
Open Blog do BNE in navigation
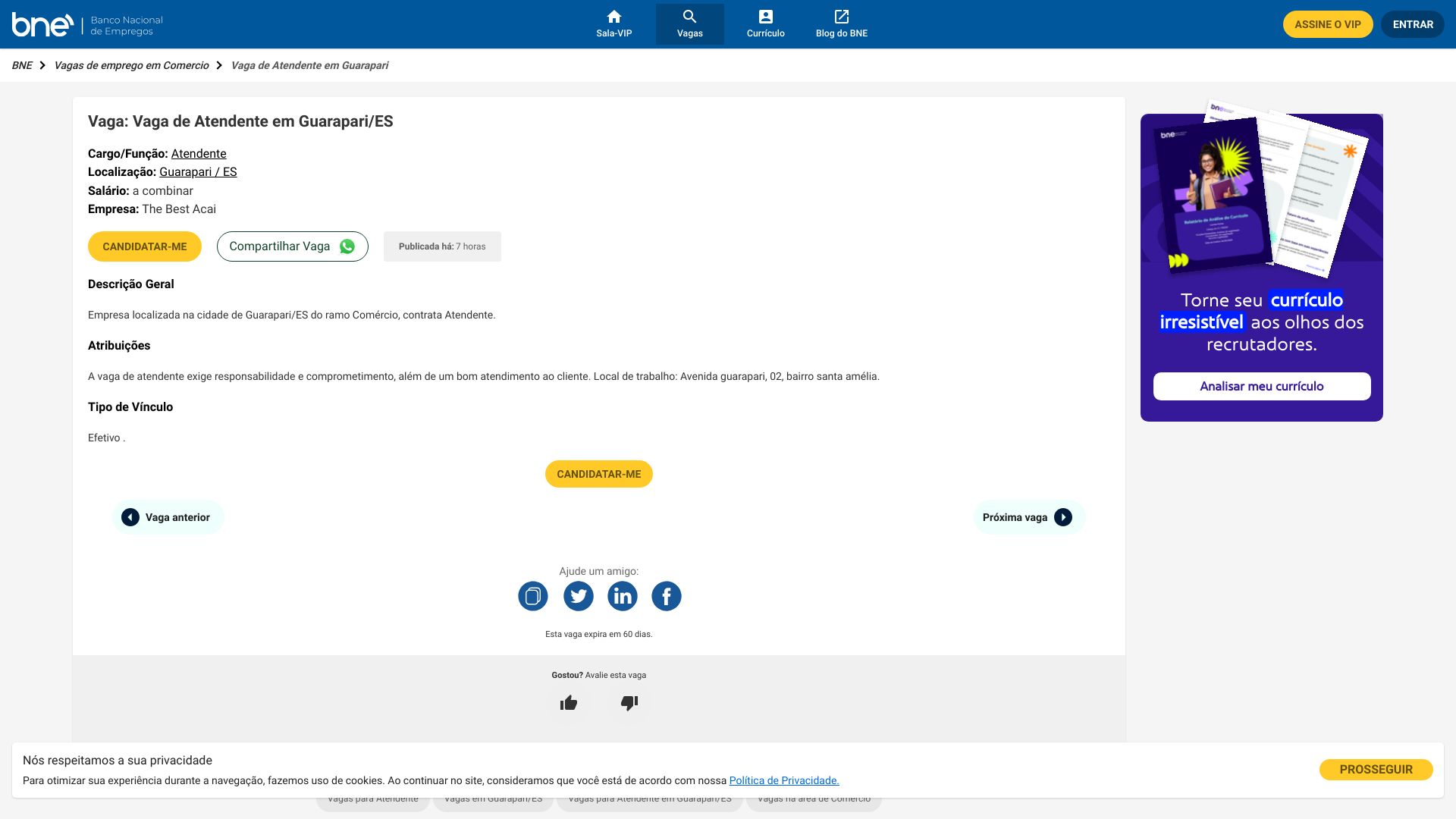point(842,24)
